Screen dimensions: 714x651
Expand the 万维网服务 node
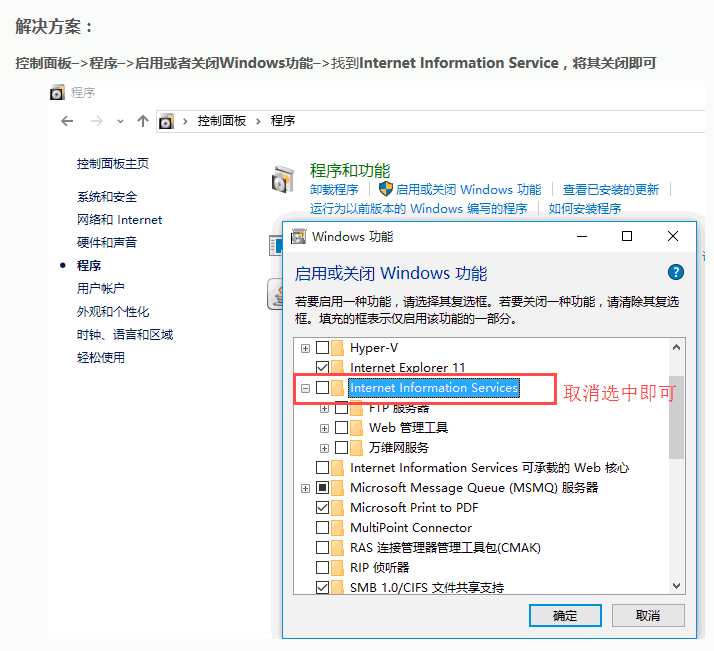point(324,448)
